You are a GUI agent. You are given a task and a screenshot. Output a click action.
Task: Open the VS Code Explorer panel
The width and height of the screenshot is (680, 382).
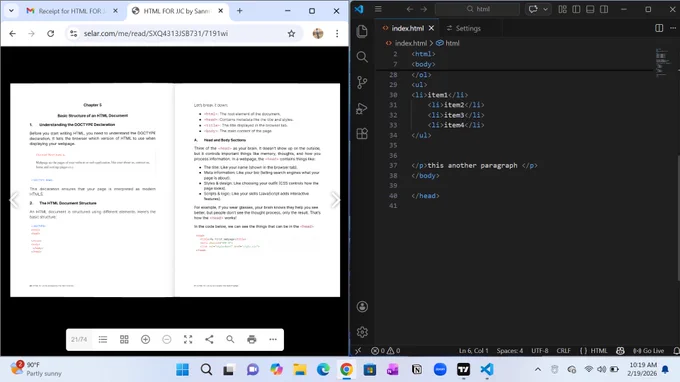click(x=362, y=31)
